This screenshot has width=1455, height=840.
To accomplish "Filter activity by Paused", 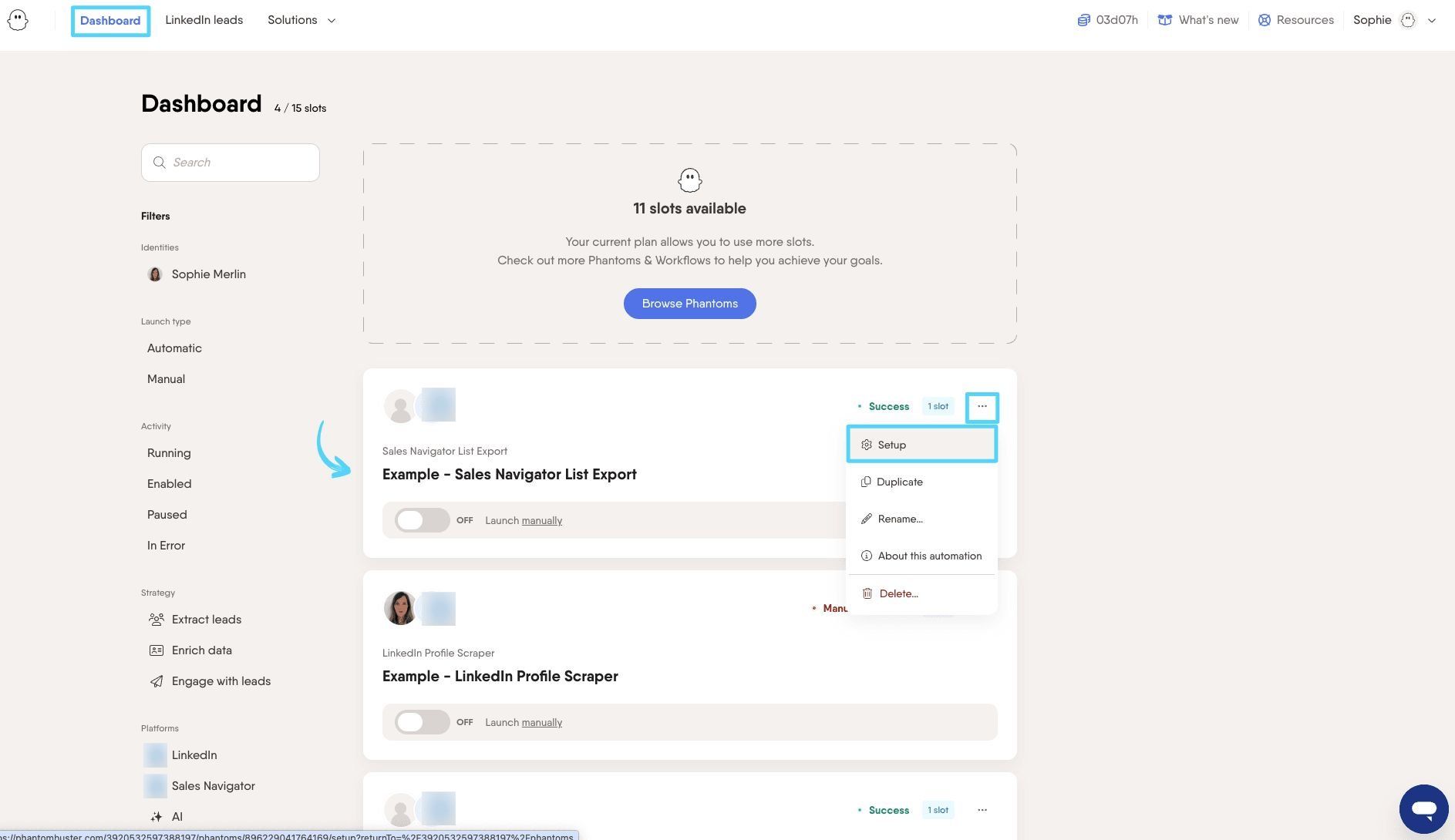I will pyautogui.click(x=167, y=515).
